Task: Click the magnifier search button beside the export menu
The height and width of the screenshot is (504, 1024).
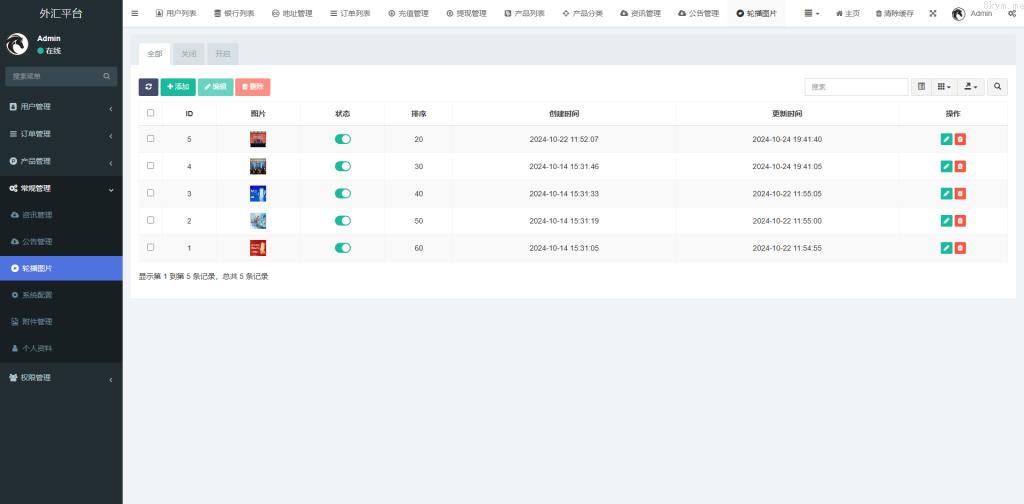Action: [x=997, y=87]
